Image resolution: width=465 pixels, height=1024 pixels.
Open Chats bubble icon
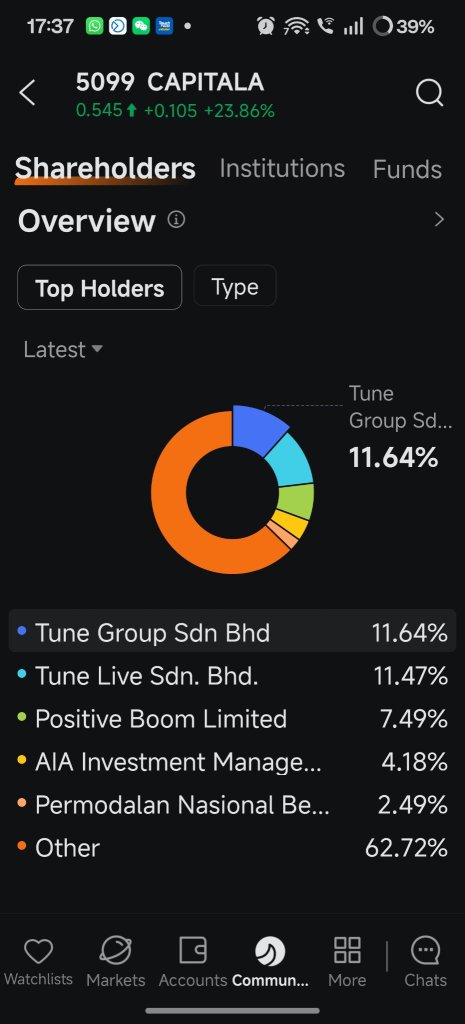425,950
